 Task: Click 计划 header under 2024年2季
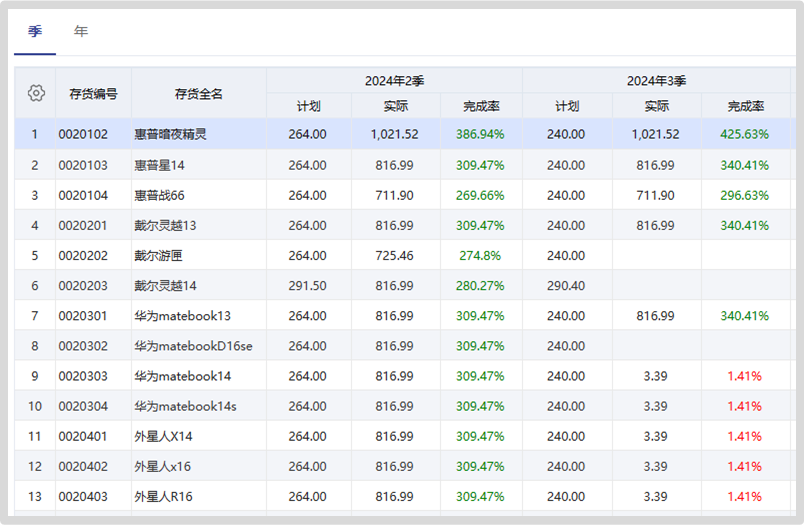(x=309, y=106)
